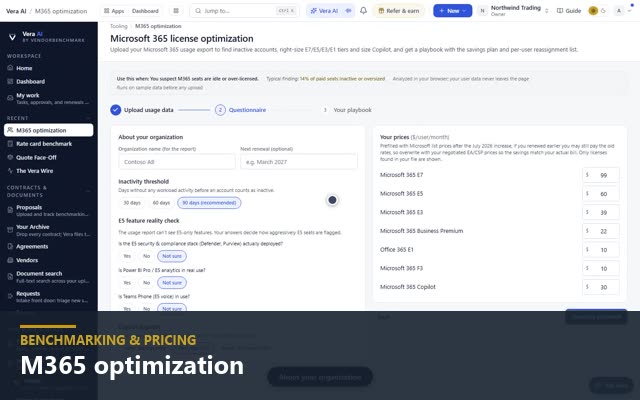Answer Yes for E5 security & compliance stack
This screenshot has width=640, height=400.
pyautogui.click(x=127, y=256)
